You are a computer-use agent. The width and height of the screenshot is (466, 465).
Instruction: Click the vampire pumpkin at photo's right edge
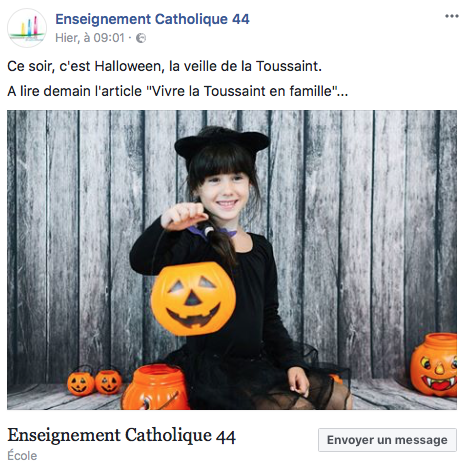click(x=434, y=365)
